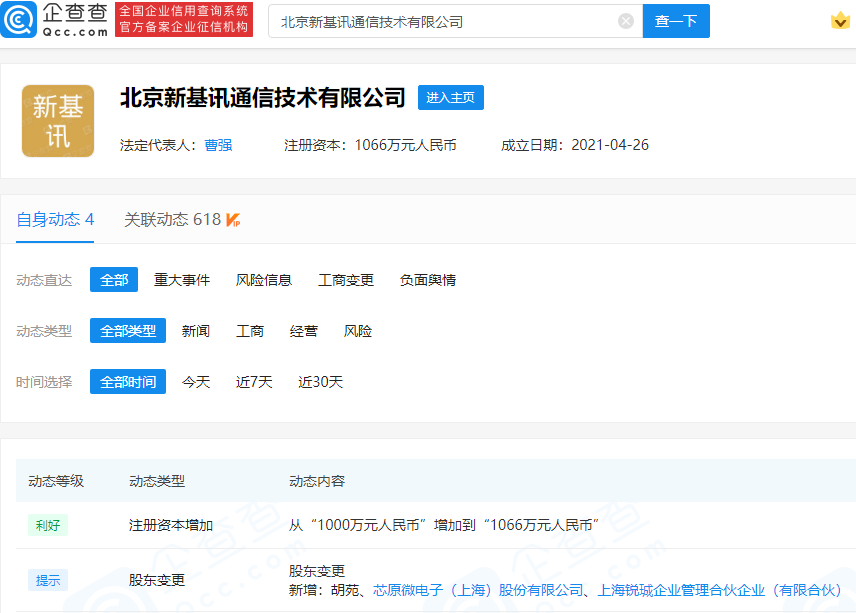Image resolution: width=856 pixels, height=613 pixels.
Task: Choose 新闻 dynamic type
Action: (x=196, y=331)
